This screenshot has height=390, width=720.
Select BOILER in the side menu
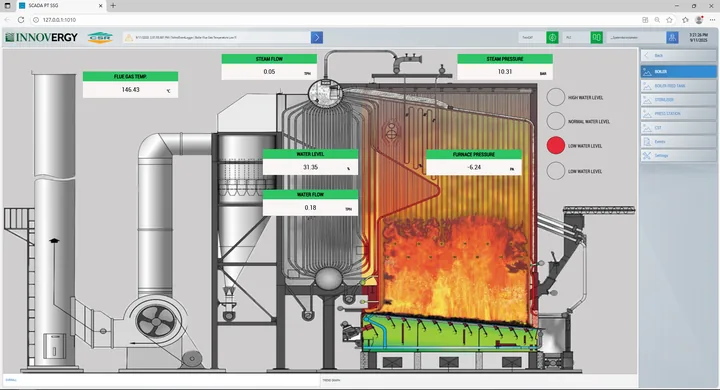[x=678, y=72]
